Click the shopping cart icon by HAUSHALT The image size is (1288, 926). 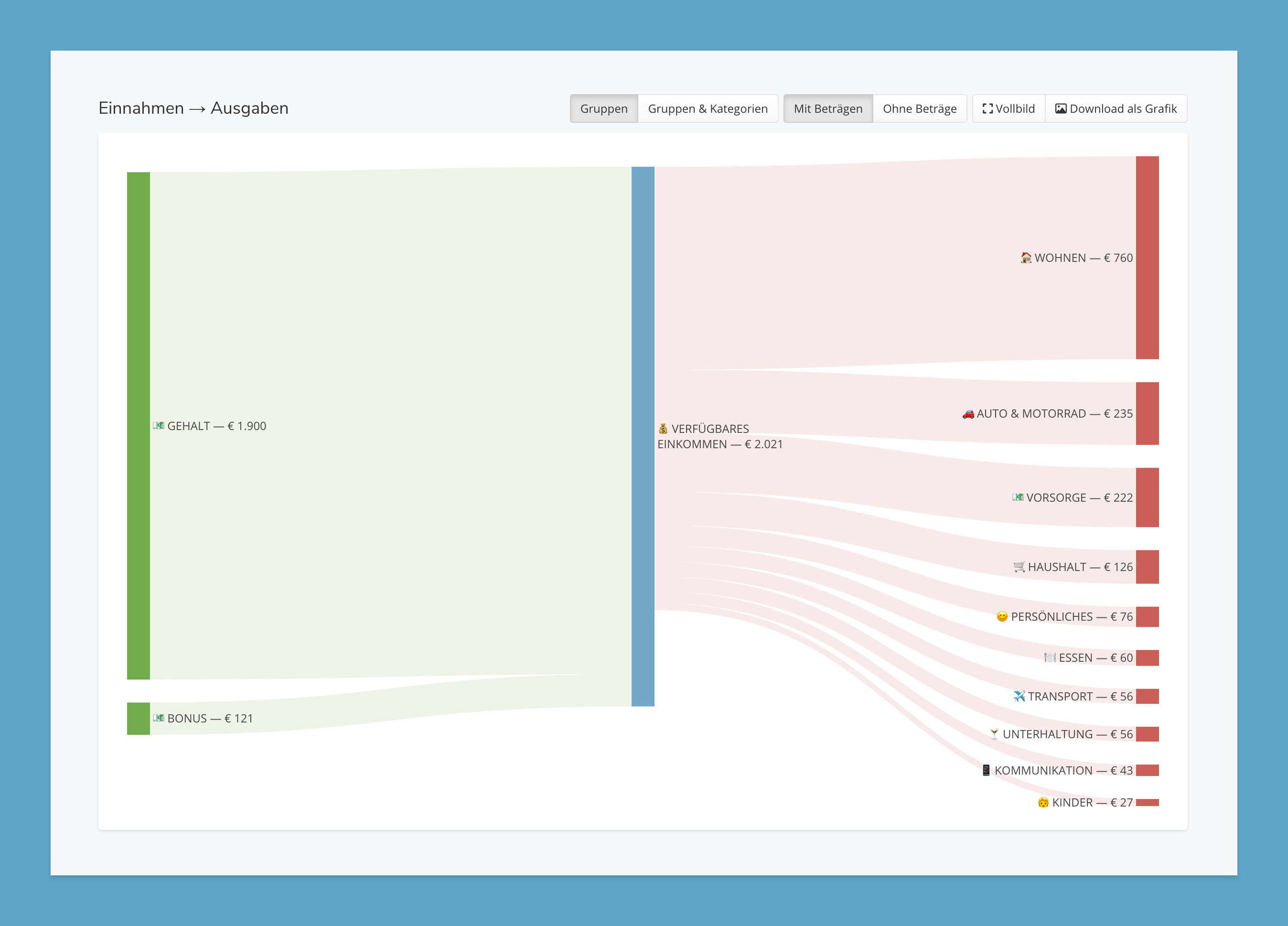[x=1019, y=567]
